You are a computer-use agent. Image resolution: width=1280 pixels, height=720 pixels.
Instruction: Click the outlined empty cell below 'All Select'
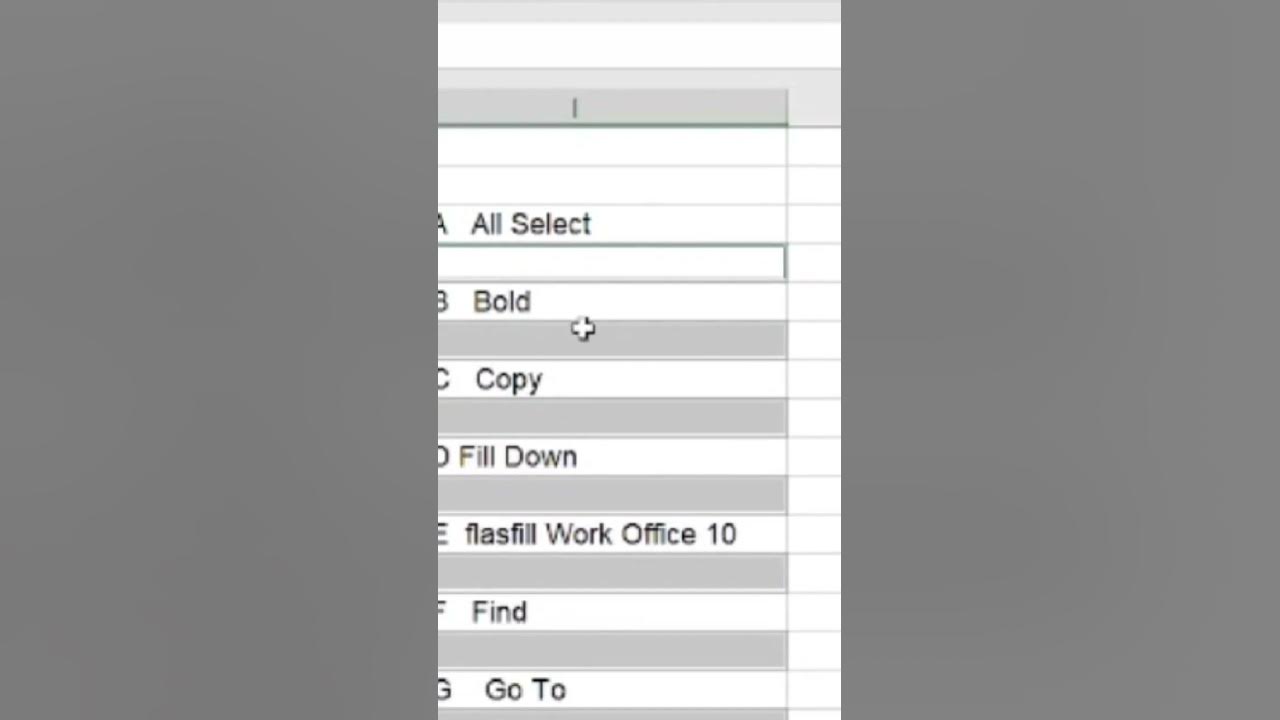[x=610, y=263]
